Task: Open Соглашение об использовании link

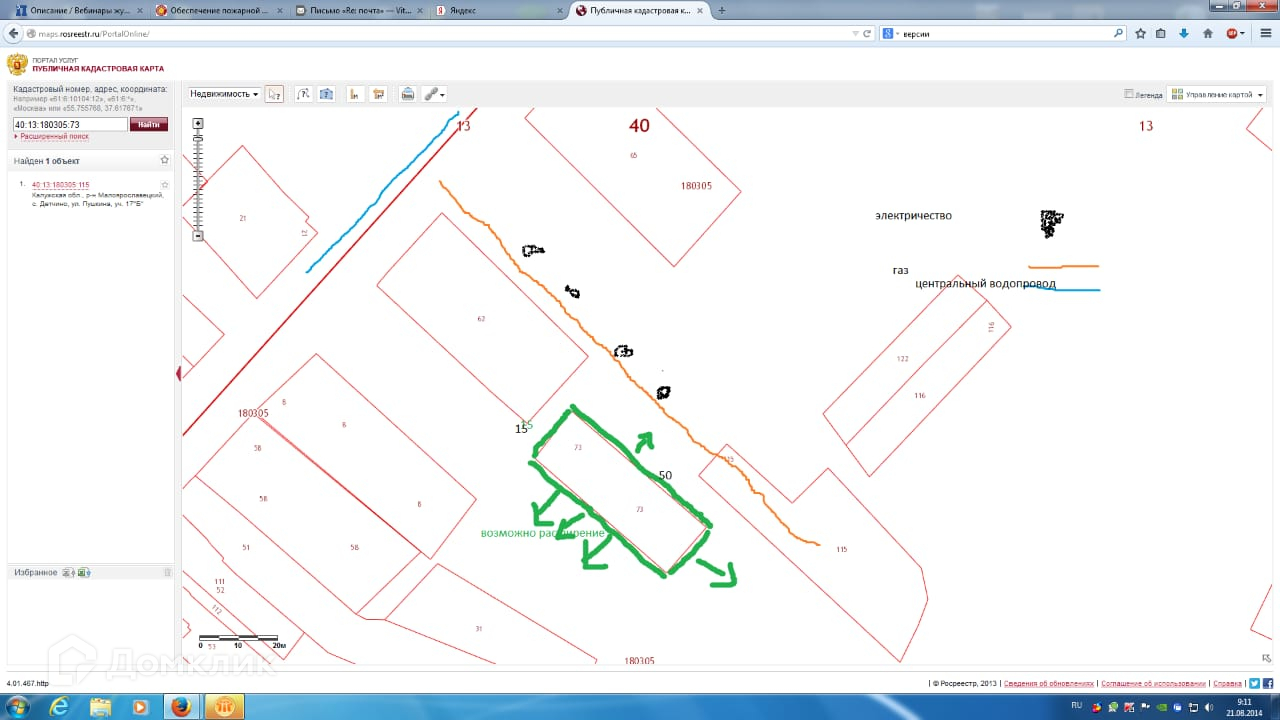Action: click(1152, 684)
